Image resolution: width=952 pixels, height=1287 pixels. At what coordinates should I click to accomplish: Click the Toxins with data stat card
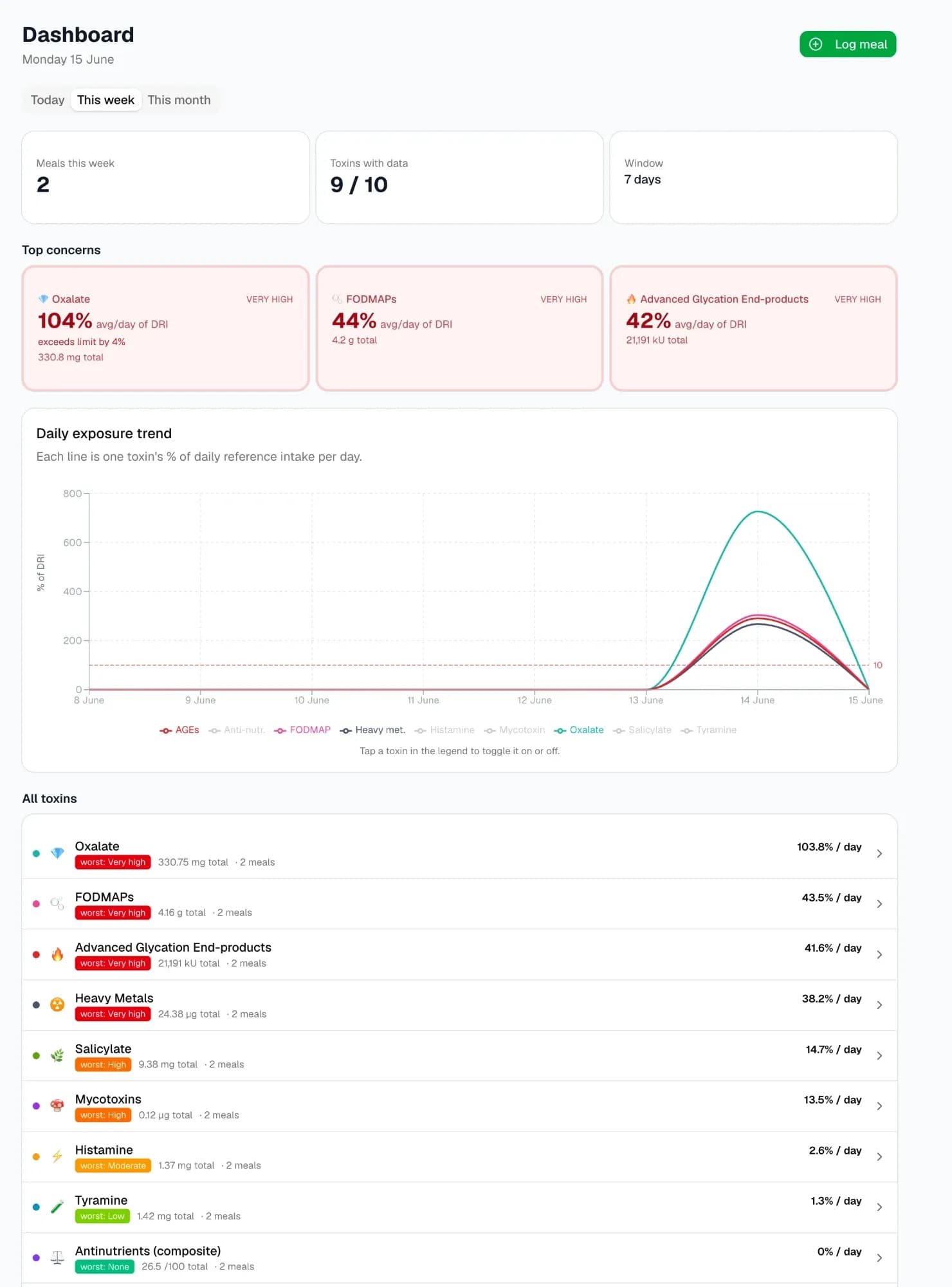pos(459,178)
